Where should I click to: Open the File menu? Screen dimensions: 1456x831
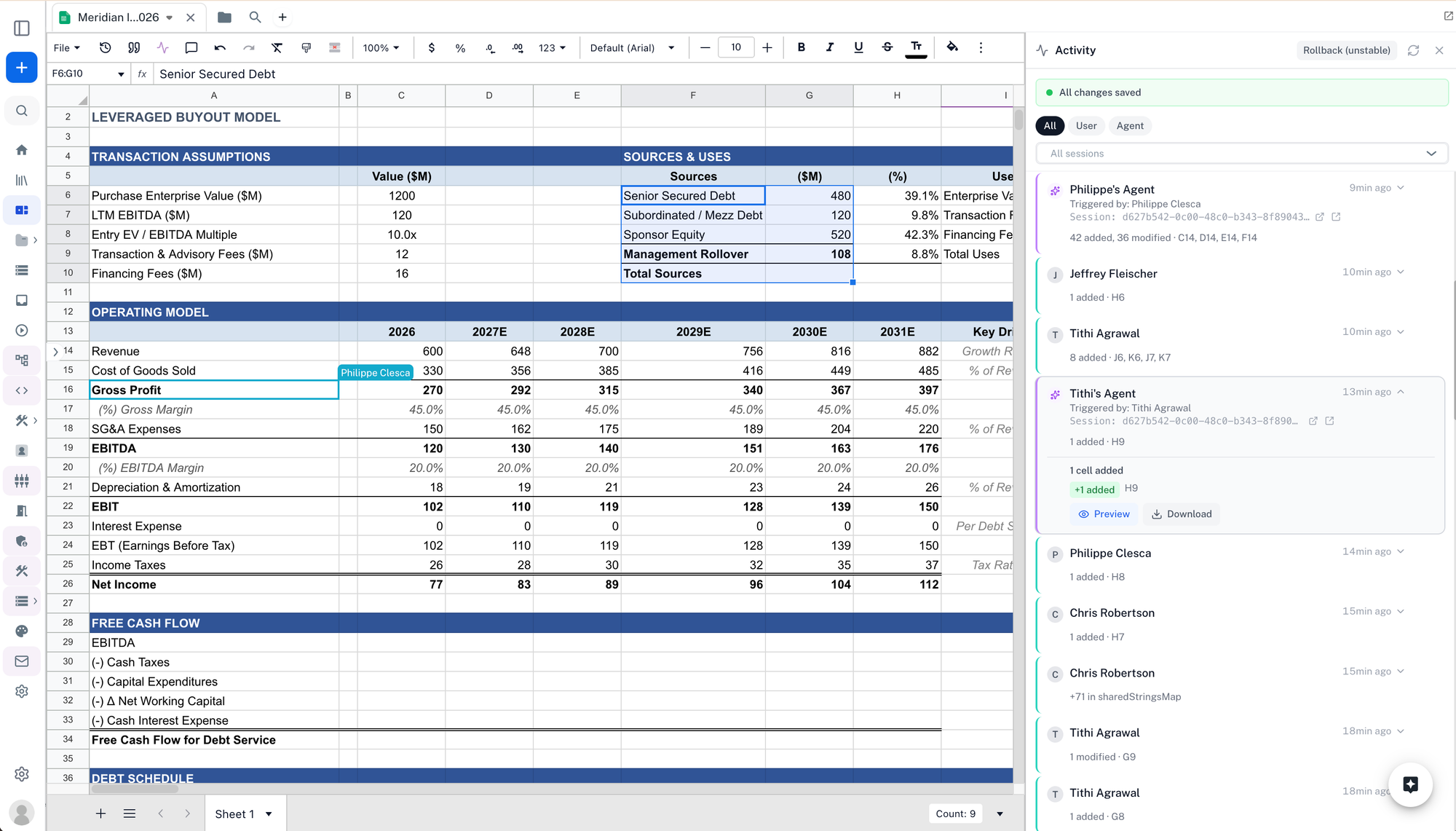[66, 47]
